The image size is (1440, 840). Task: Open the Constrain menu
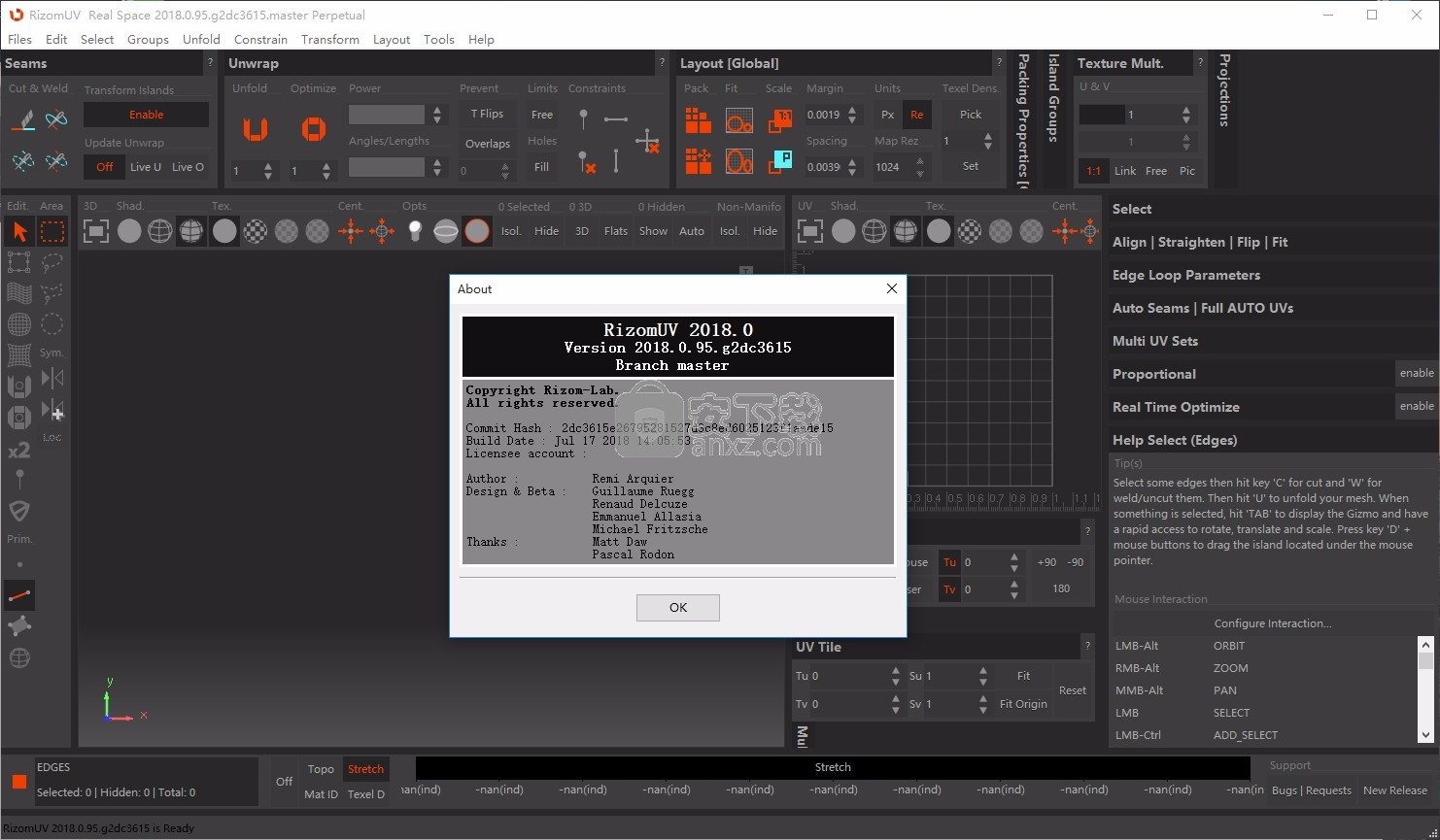click(x=260, y=40)
